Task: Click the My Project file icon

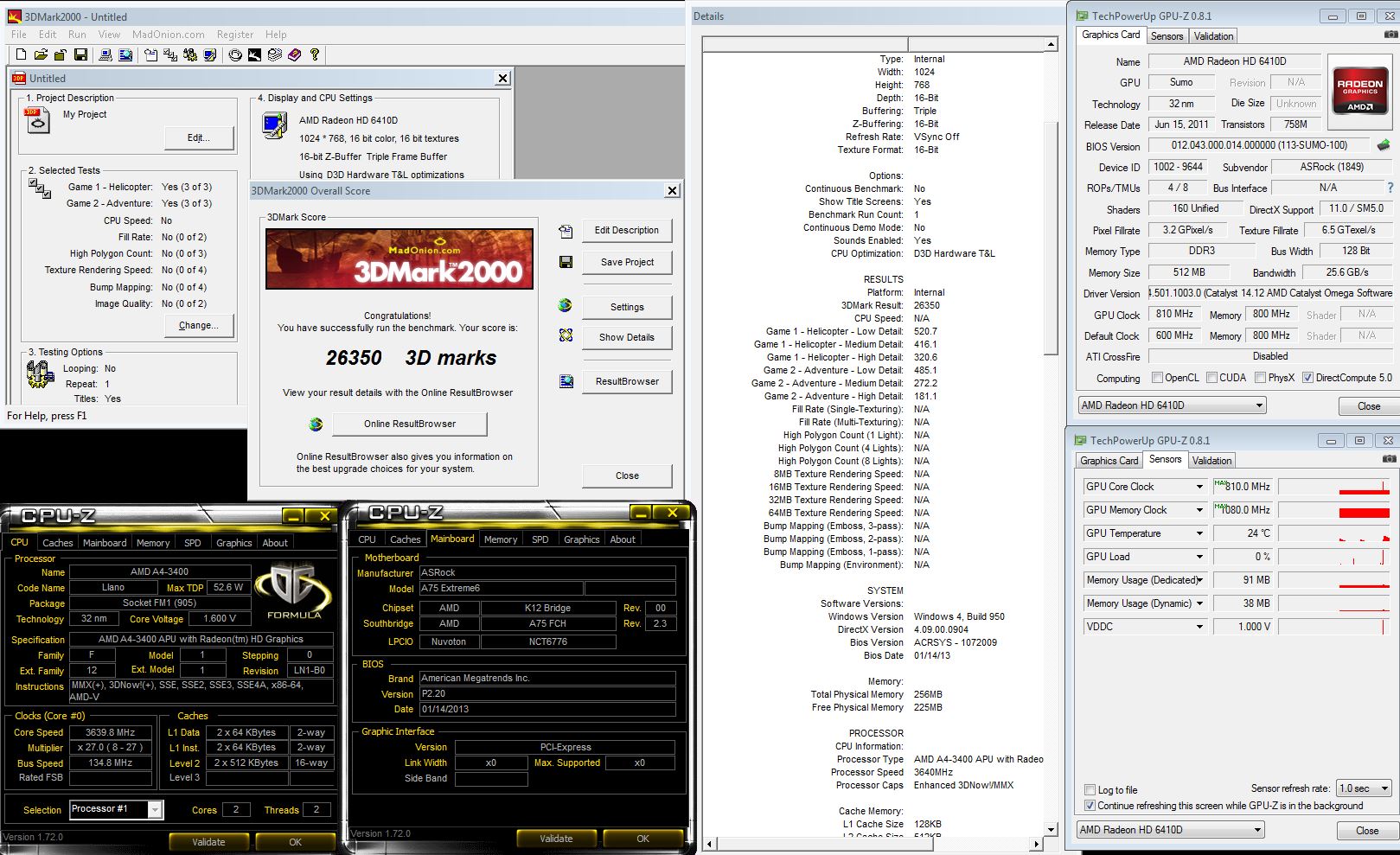Action: pos(37,120)
